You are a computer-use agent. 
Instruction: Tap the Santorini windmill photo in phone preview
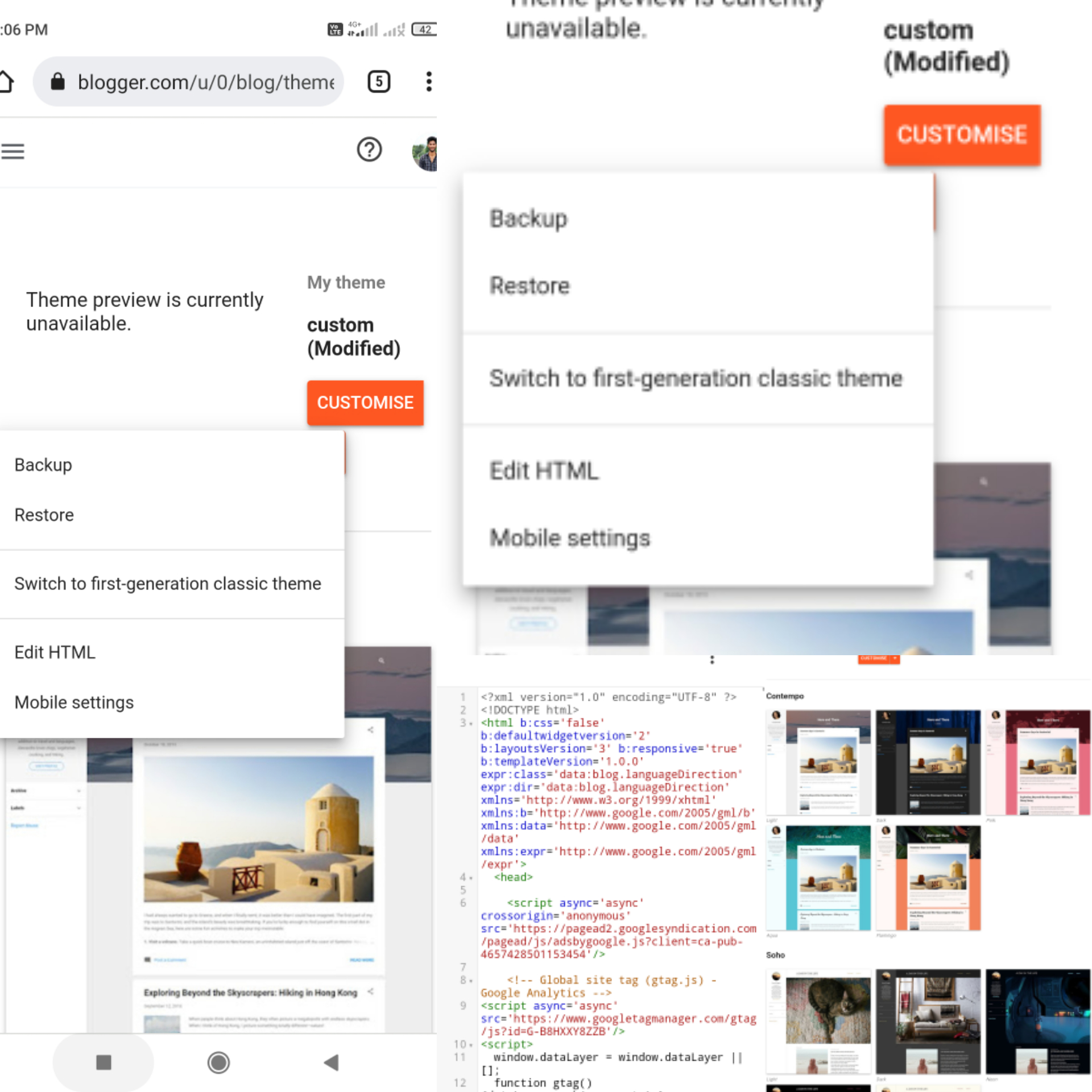[259, 829]
